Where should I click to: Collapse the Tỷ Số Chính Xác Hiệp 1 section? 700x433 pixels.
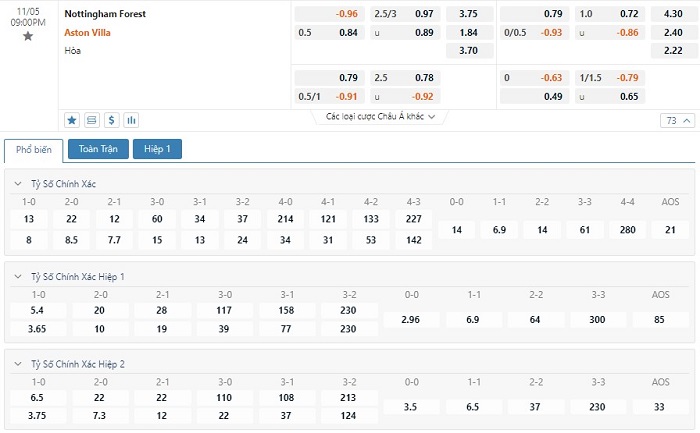pos(19,276)
